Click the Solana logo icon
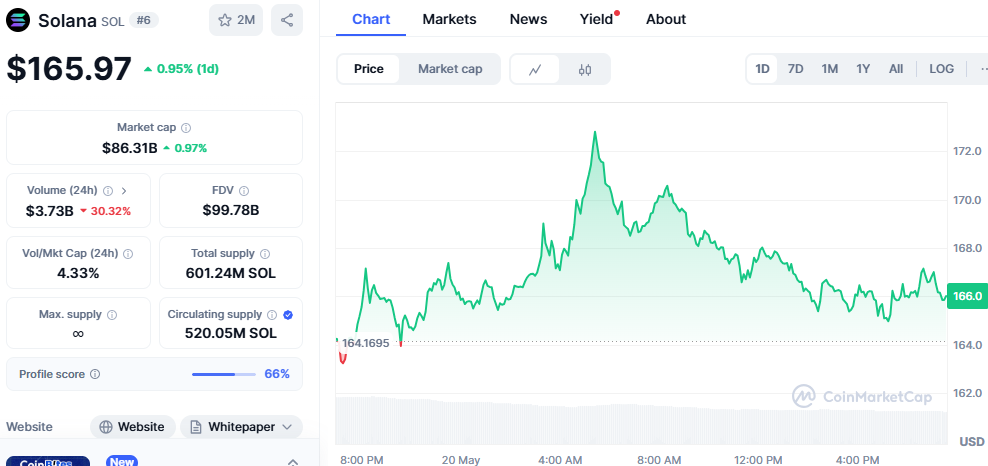Image resolution: width=988 pixels, height=466 pixels. click(18, 20)
